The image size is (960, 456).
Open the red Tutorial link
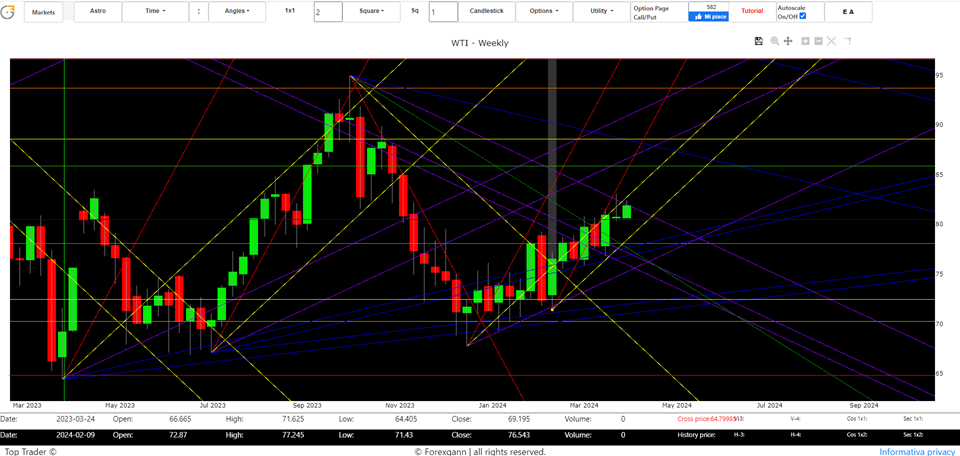(x=750, y=12)
